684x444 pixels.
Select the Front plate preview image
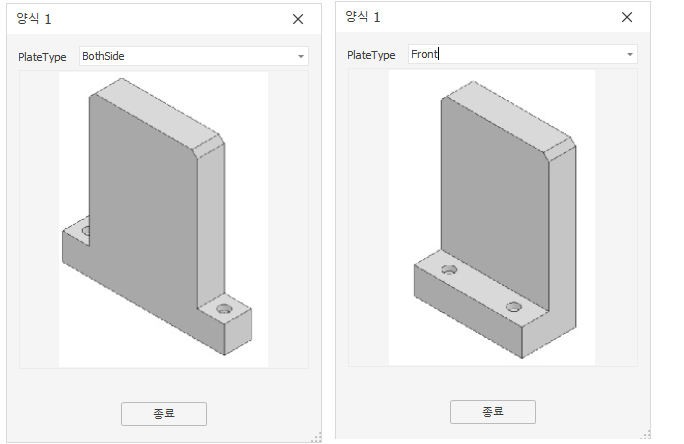tap(492, 218)
